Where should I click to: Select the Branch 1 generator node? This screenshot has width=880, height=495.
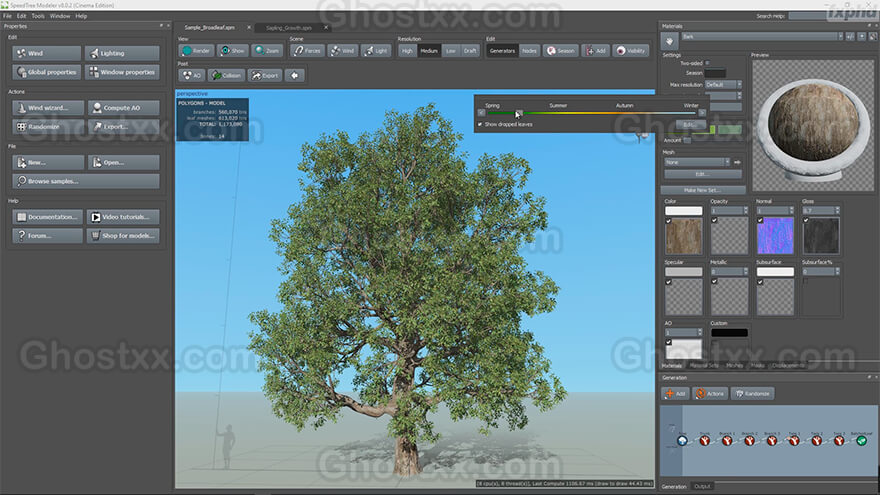click(x=727, y=441)
